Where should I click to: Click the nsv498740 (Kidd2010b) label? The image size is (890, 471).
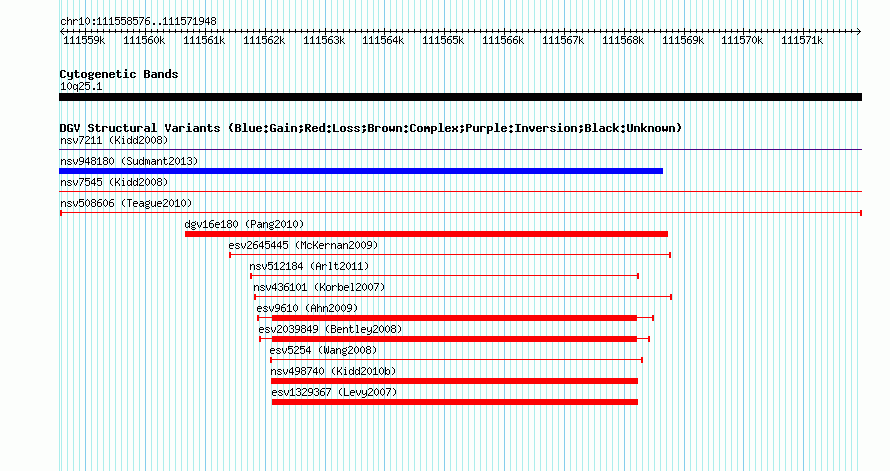(333, 371)
